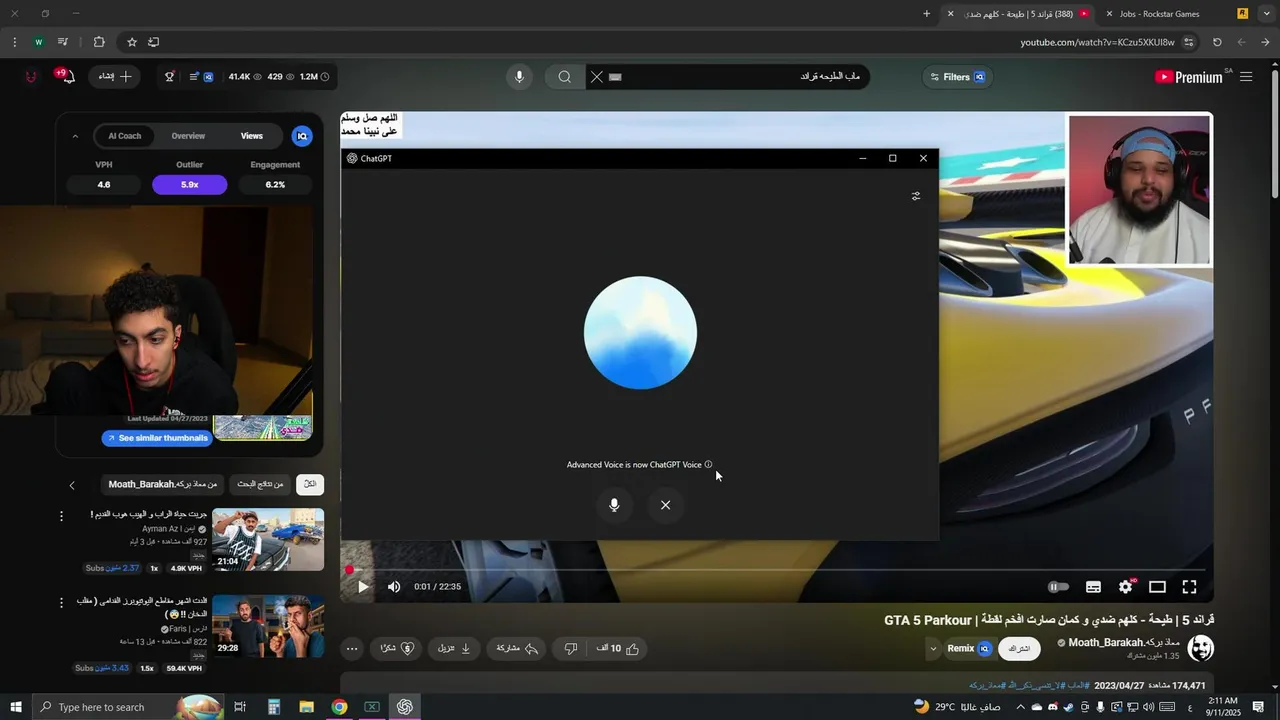Click the YouTube address bar URL
Screen dimensions: 1280x720
point(1097,42)
